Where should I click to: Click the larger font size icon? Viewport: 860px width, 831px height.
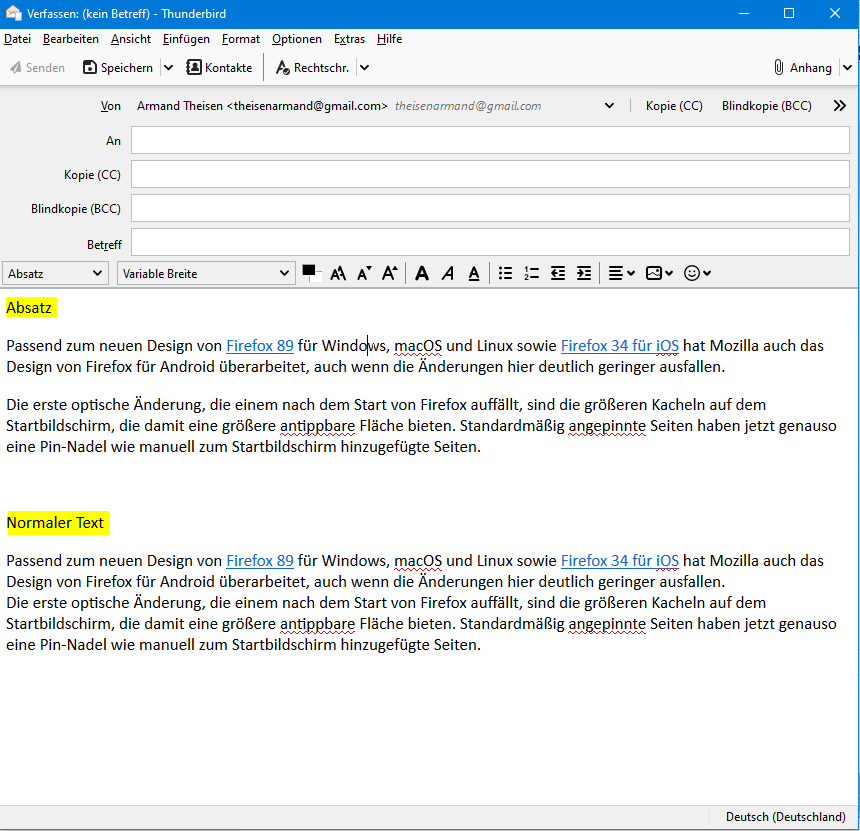tap(390, 273)
